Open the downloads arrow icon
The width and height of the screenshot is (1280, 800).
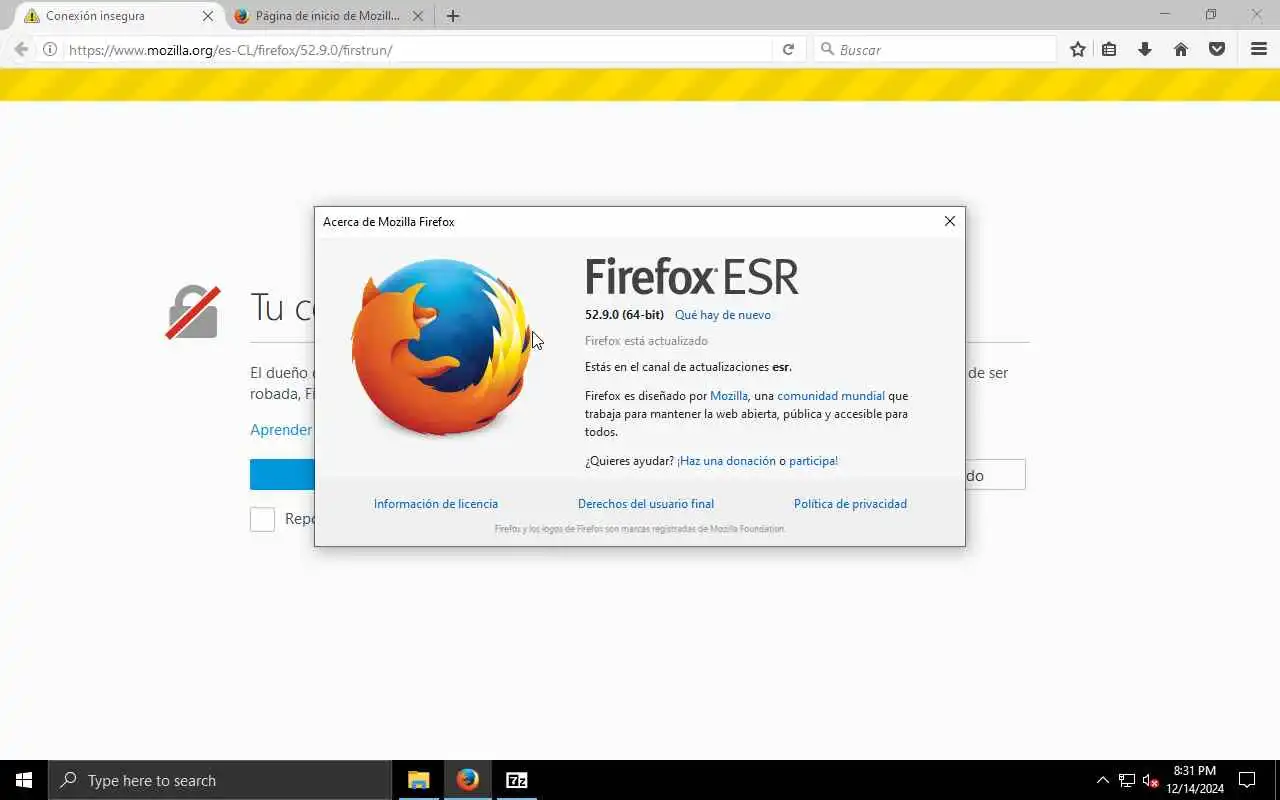1145,49
